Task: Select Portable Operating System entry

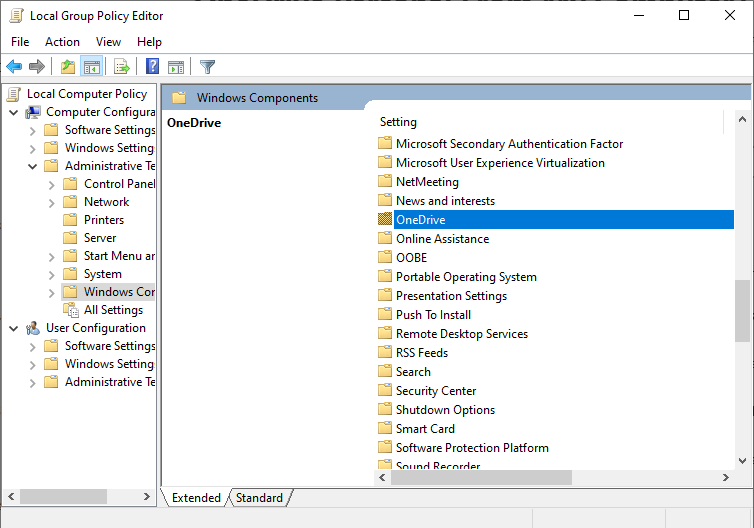Action: point(466,277)
